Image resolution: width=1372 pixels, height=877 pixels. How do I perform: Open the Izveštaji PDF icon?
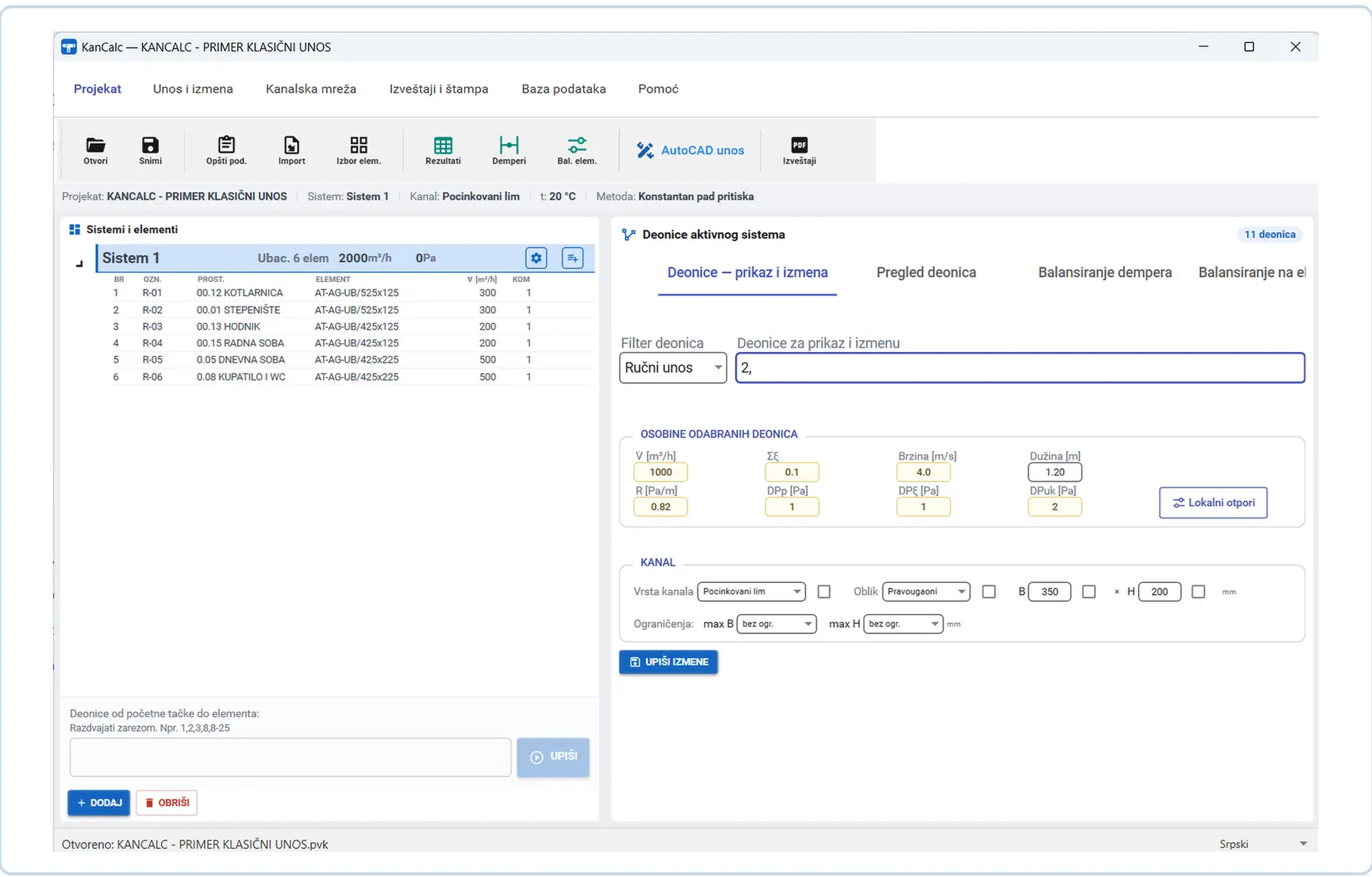(799, 145)
